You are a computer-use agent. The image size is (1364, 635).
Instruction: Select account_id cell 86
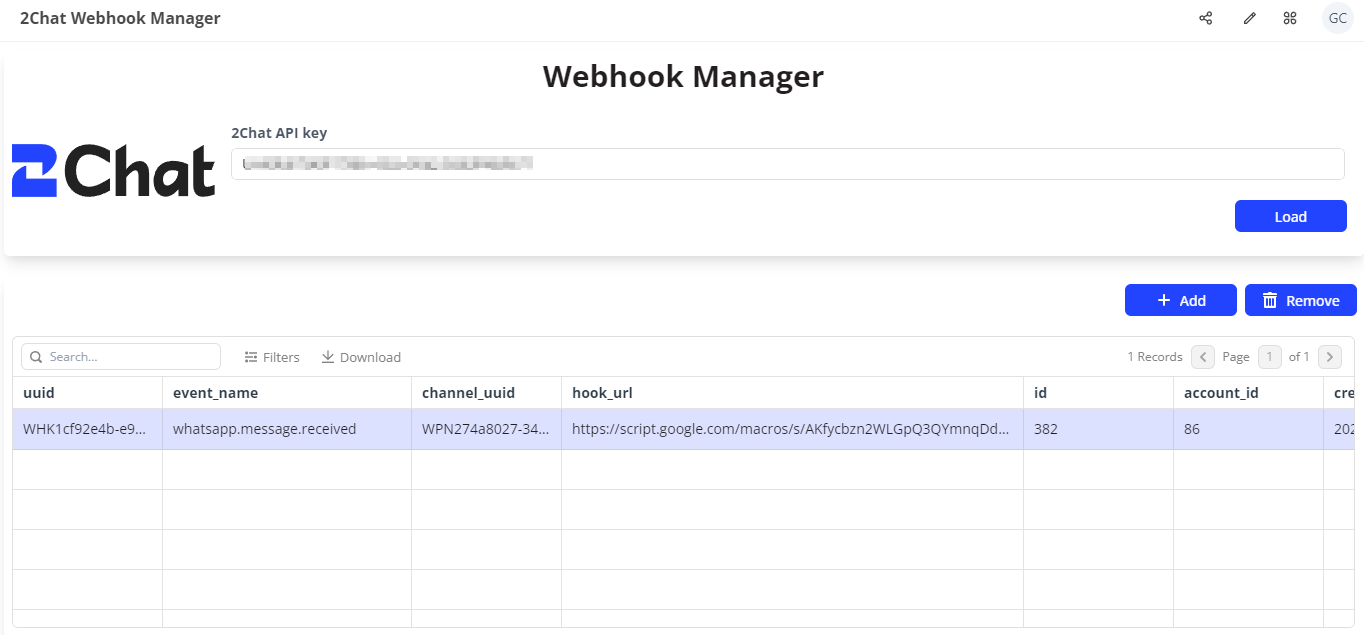tap(1248, 429)
